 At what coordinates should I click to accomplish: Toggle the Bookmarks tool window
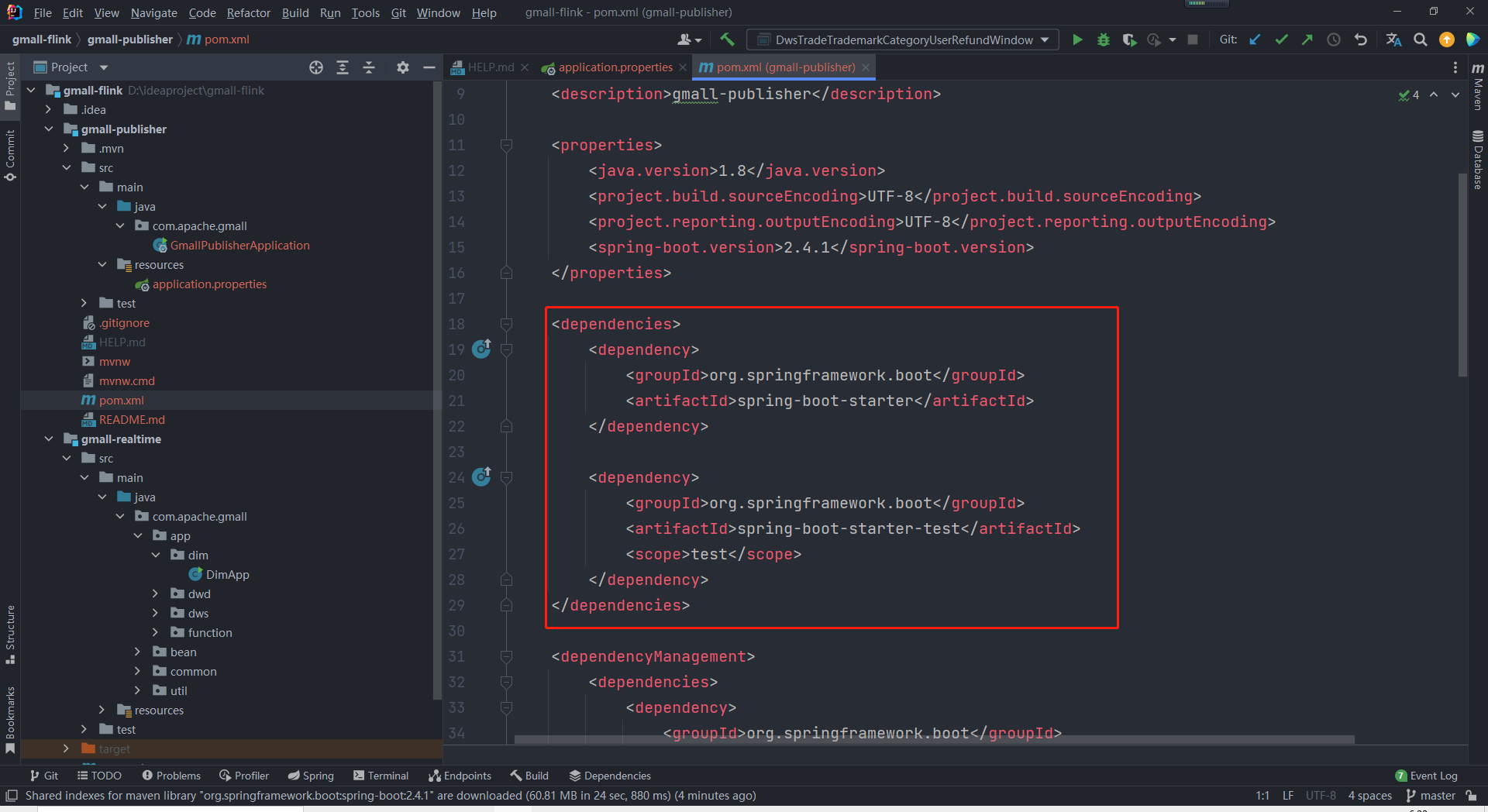click(x=10, y=719)
